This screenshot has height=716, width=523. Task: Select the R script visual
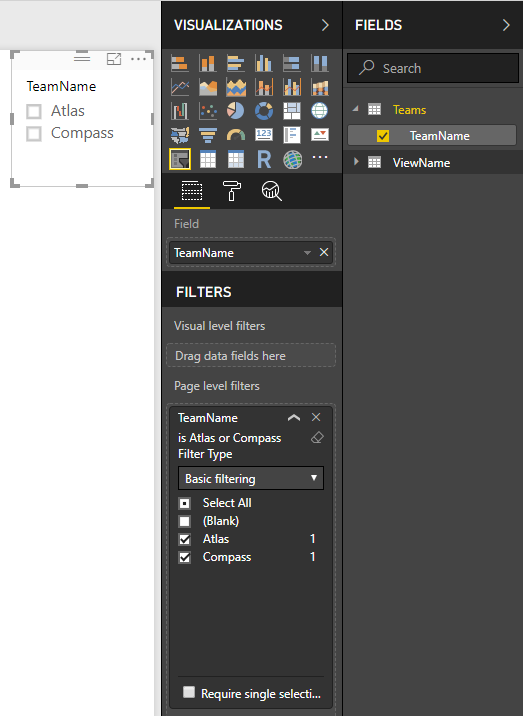(264, 159)
